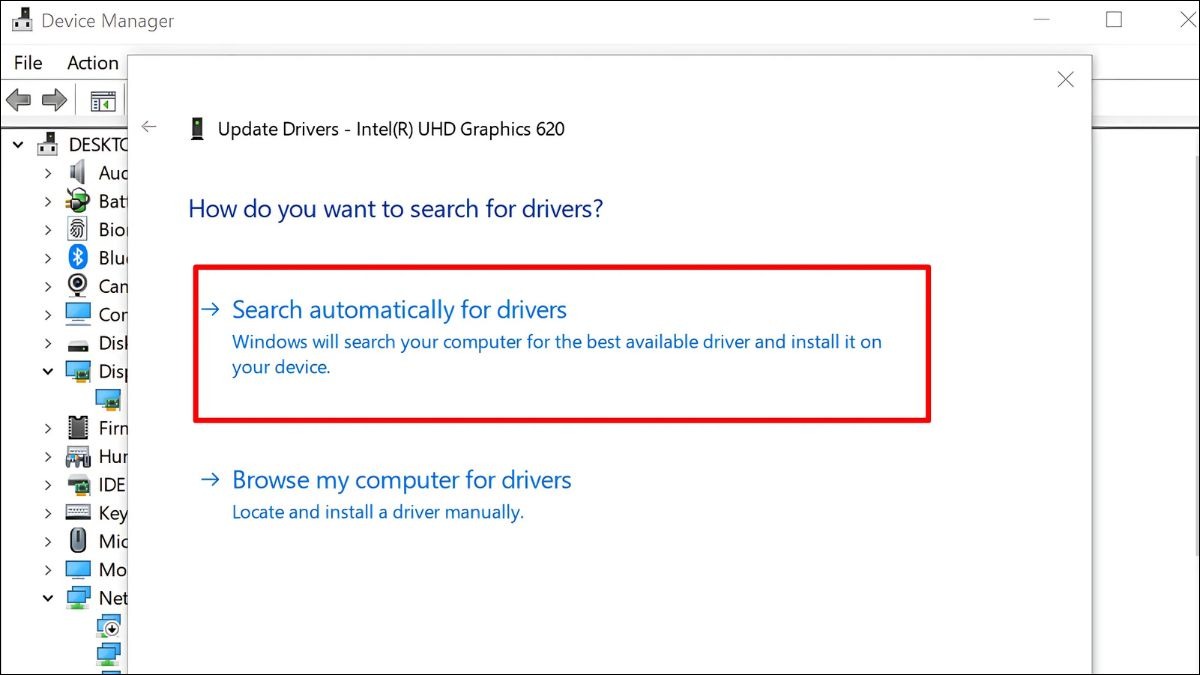Open the Action menu
Viewport: 1200px width, 675px height.
[x=93, y=63]
